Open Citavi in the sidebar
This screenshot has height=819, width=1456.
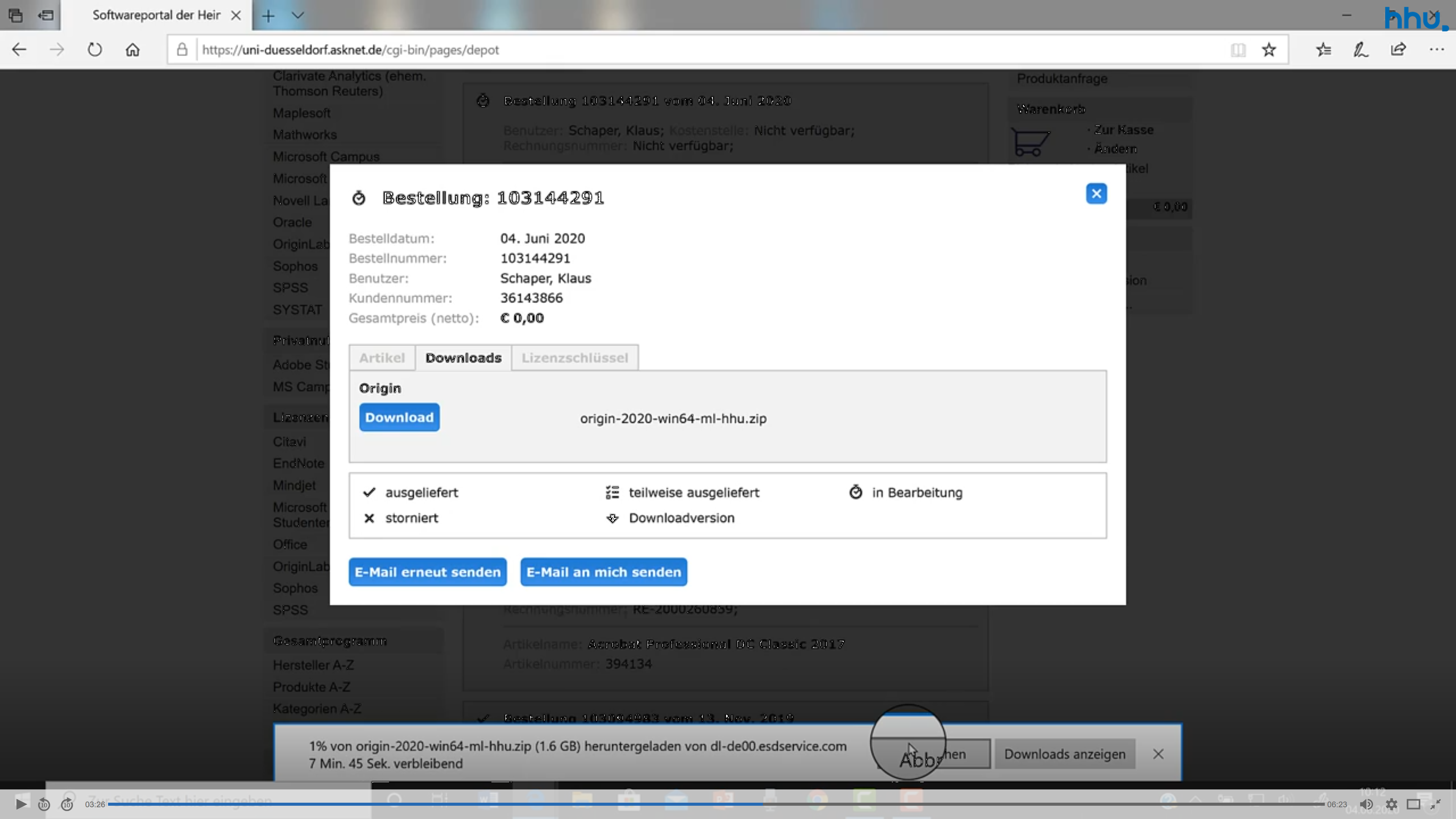click(289, 441)
